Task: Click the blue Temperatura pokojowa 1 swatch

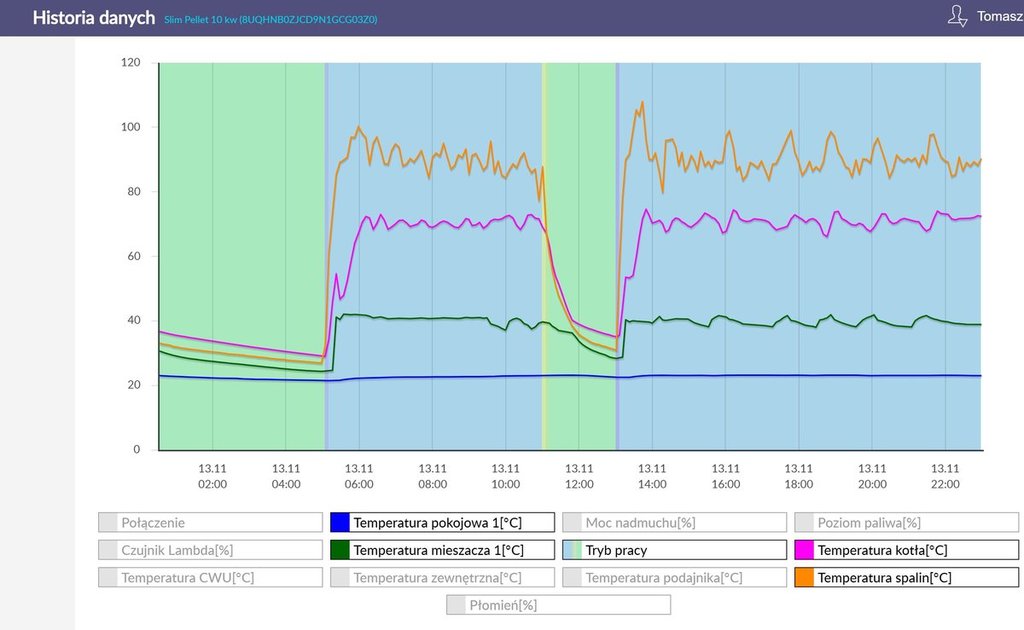Action: [340, 522]
